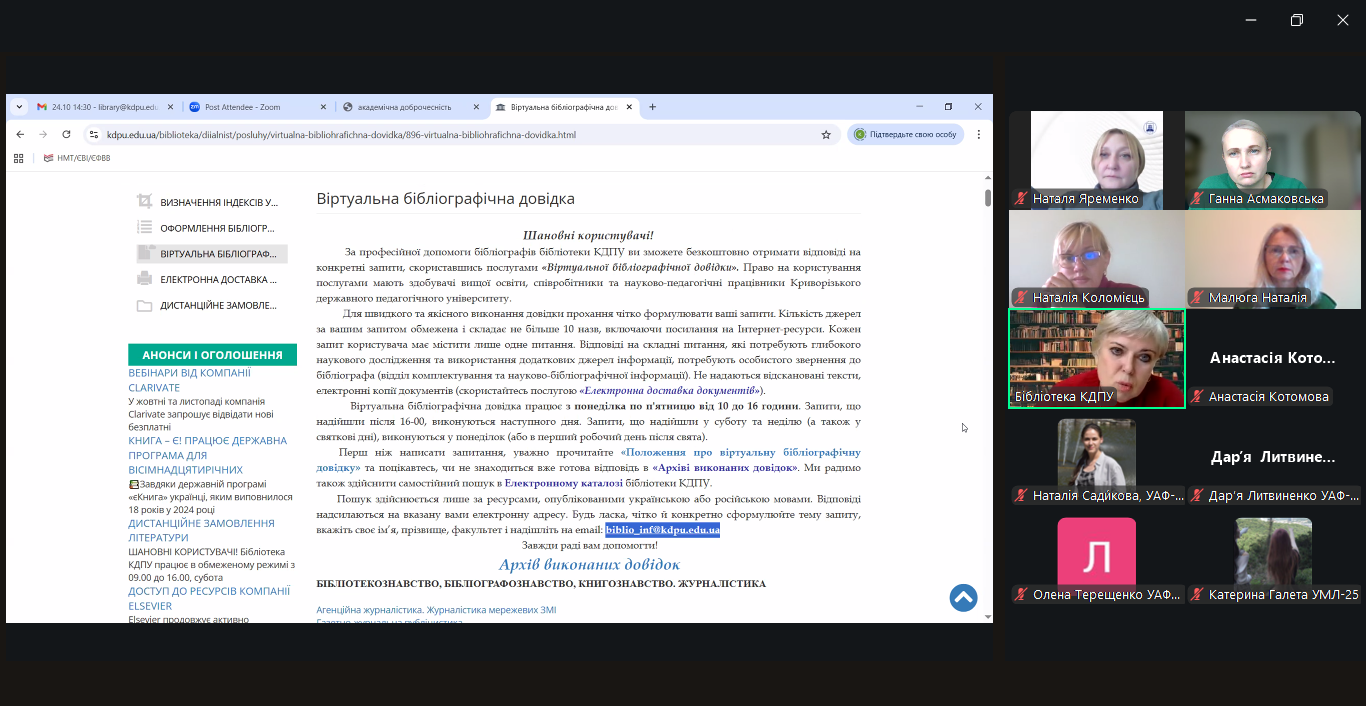Click the Підтвердьте свою особу profile button

tap(905, 134)
